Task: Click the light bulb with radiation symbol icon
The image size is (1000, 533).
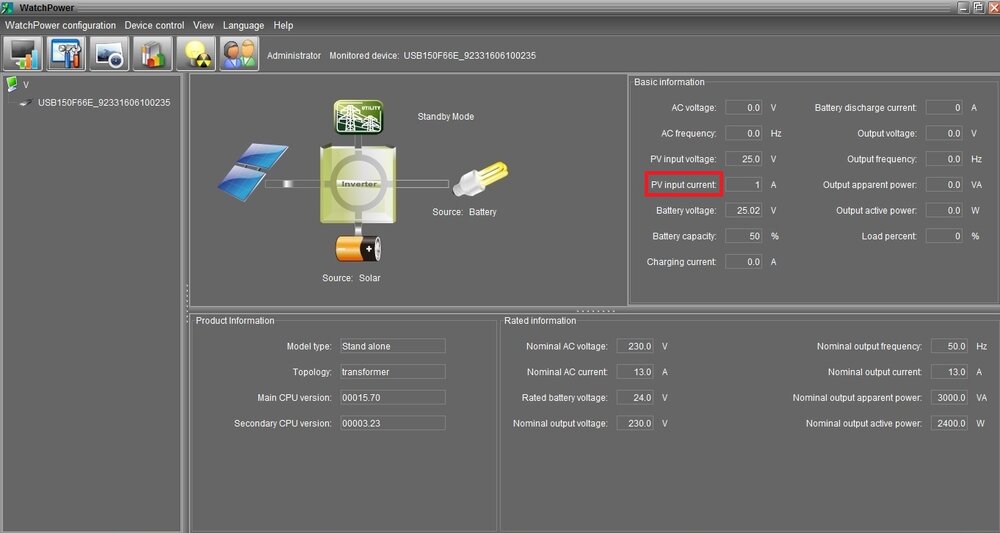Action: point(196,54)
